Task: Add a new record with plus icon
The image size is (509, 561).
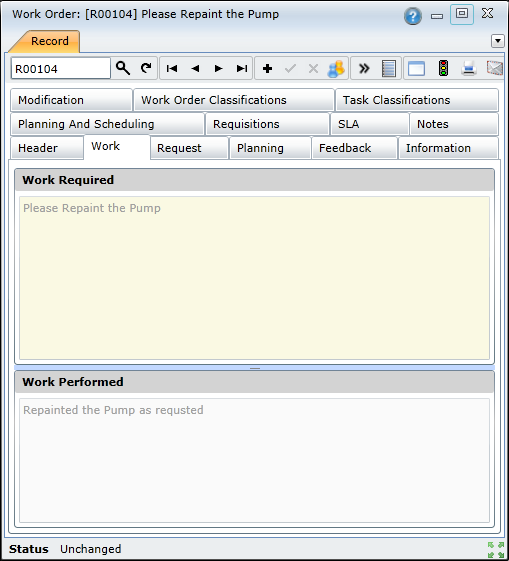Action: tap(268, 68)
